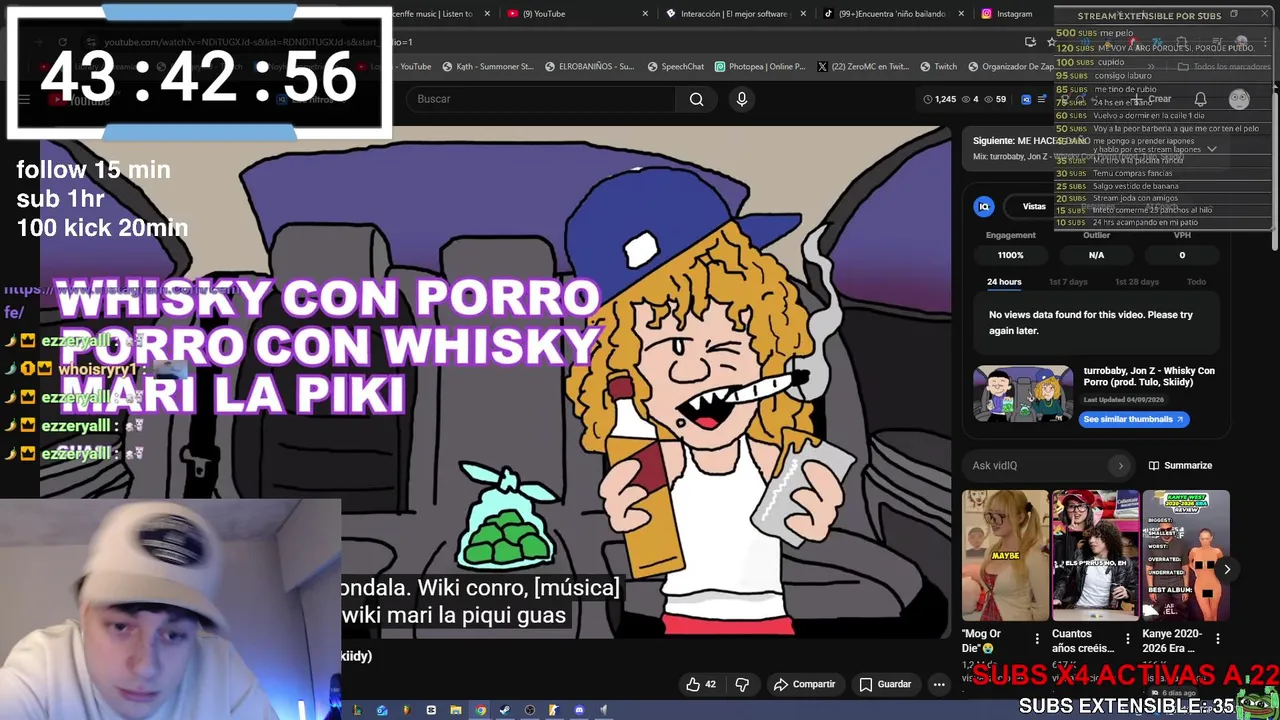This screenshot has width=1280, height=720.
Task: Click 'See similar thumbnails' button
Action: tap(1134, 419)
